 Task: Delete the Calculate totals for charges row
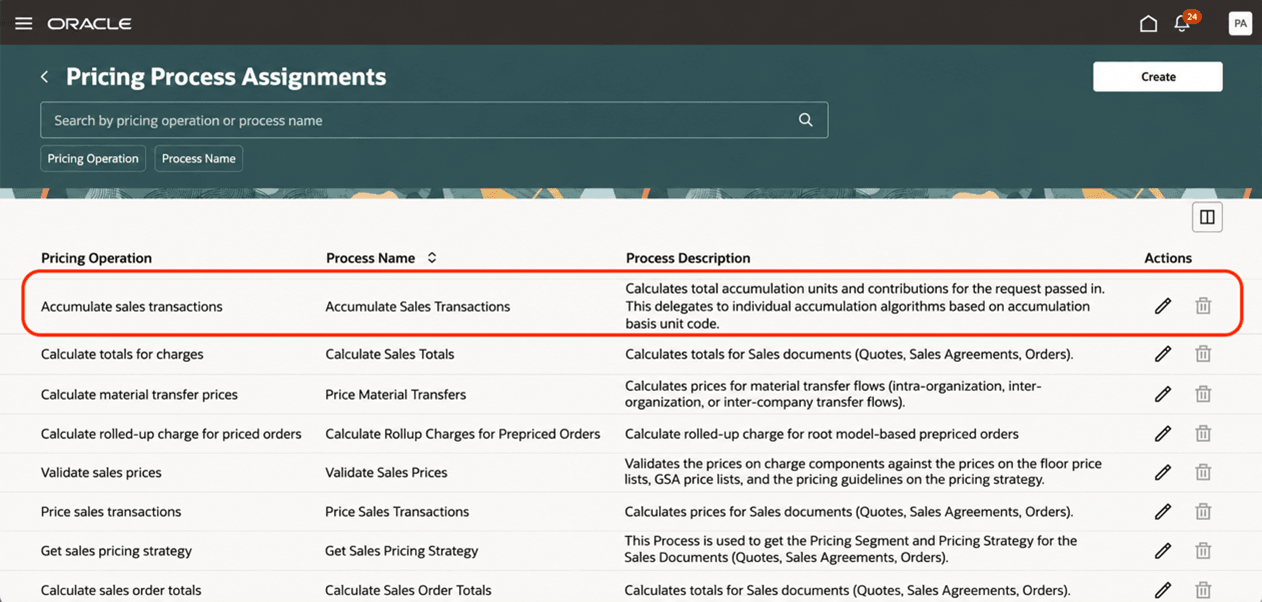1203,354
